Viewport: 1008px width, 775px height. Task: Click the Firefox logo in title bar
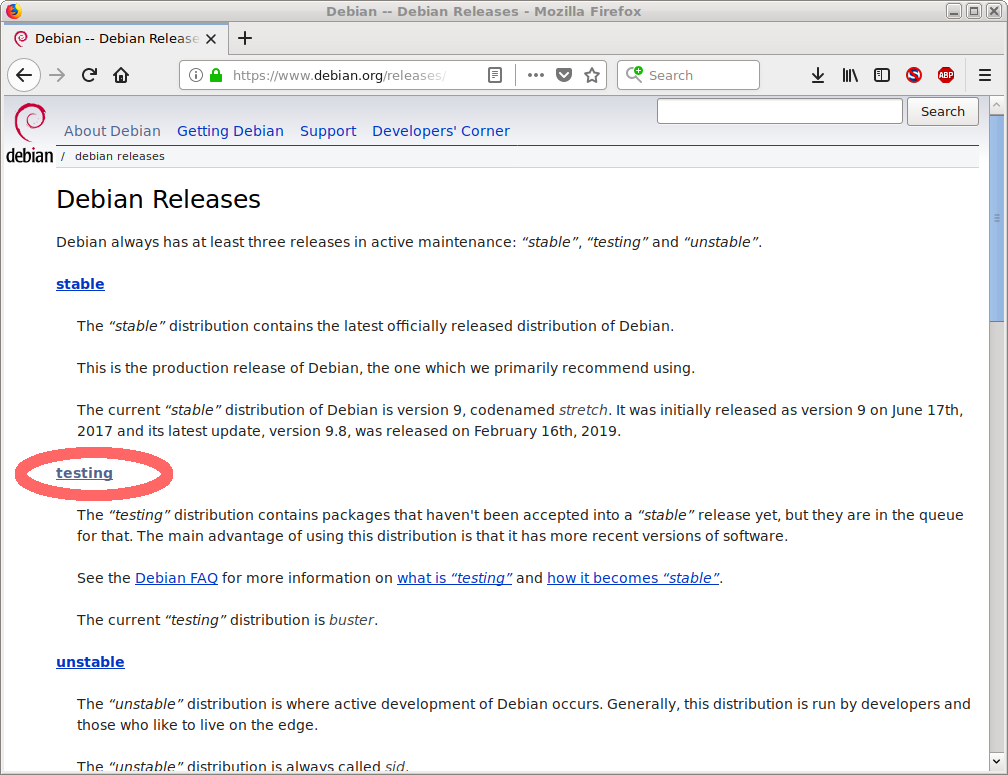click(14, 11)
